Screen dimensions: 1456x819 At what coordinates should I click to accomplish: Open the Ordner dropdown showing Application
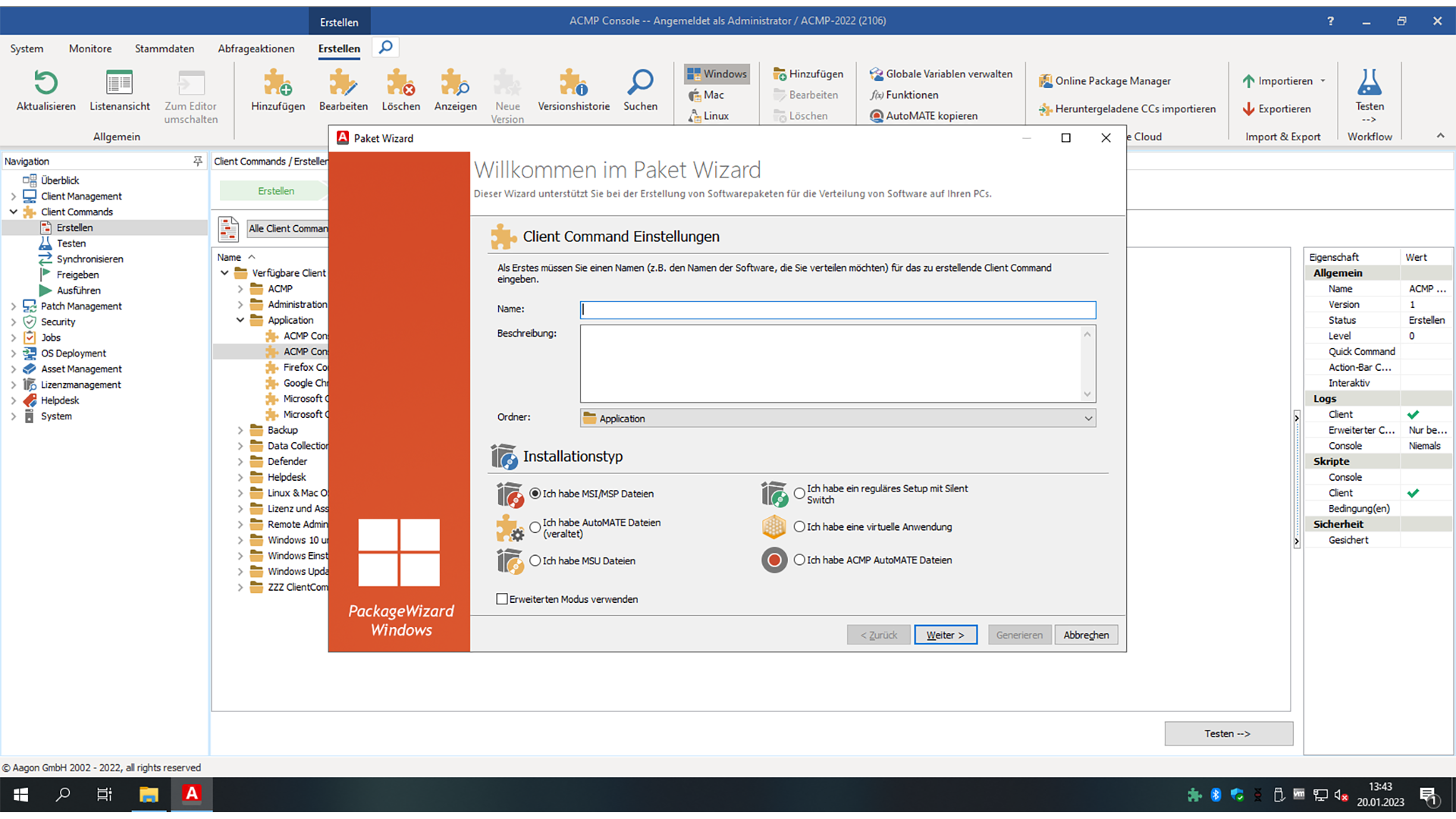tap(837, 419)
